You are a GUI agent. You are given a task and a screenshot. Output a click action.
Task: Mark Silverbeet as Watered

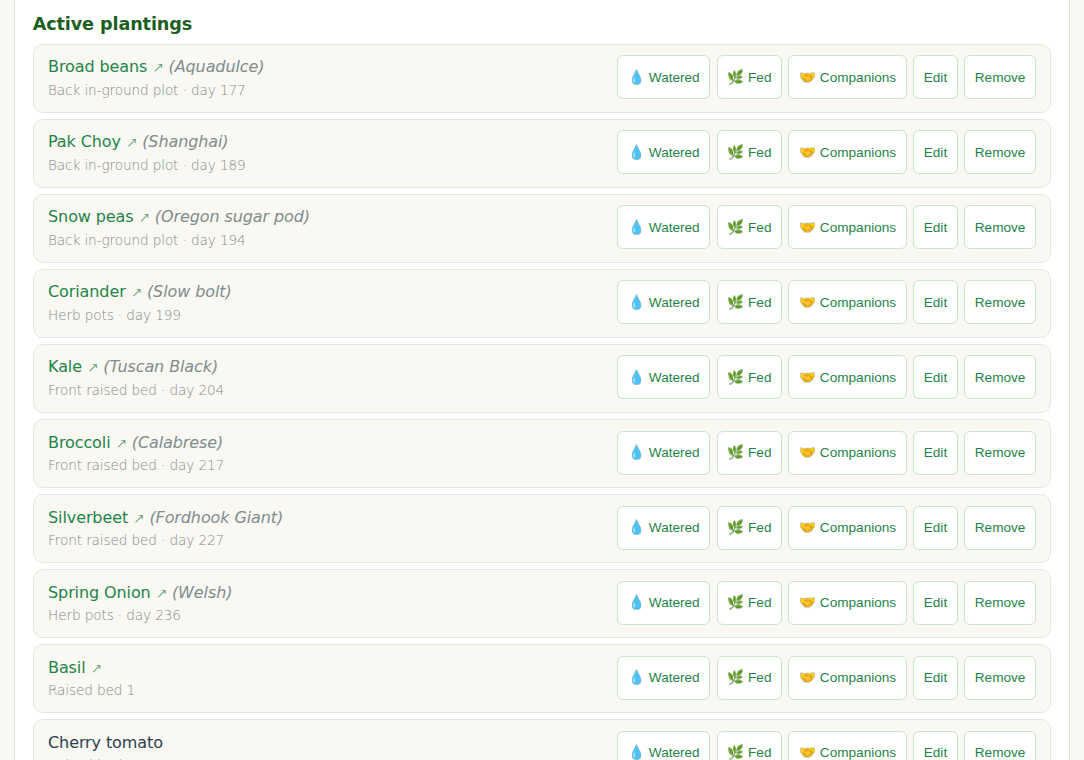pos(663,528)
